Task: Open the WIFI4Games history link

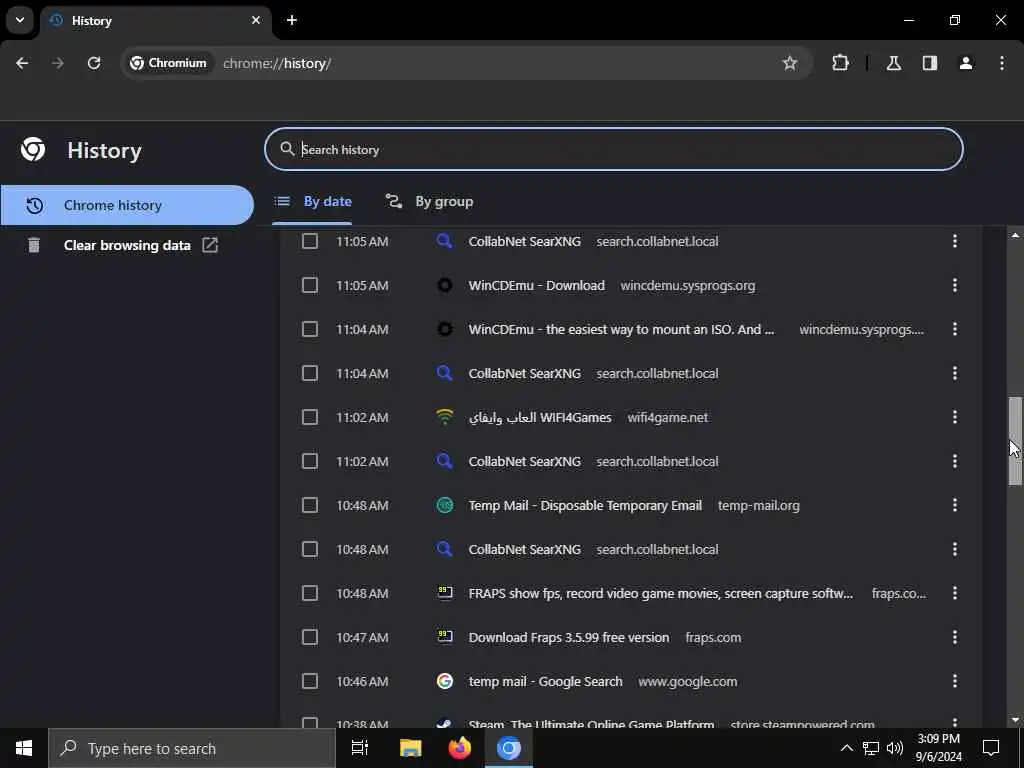Action: pyautogui.click(x=539, y=417)
